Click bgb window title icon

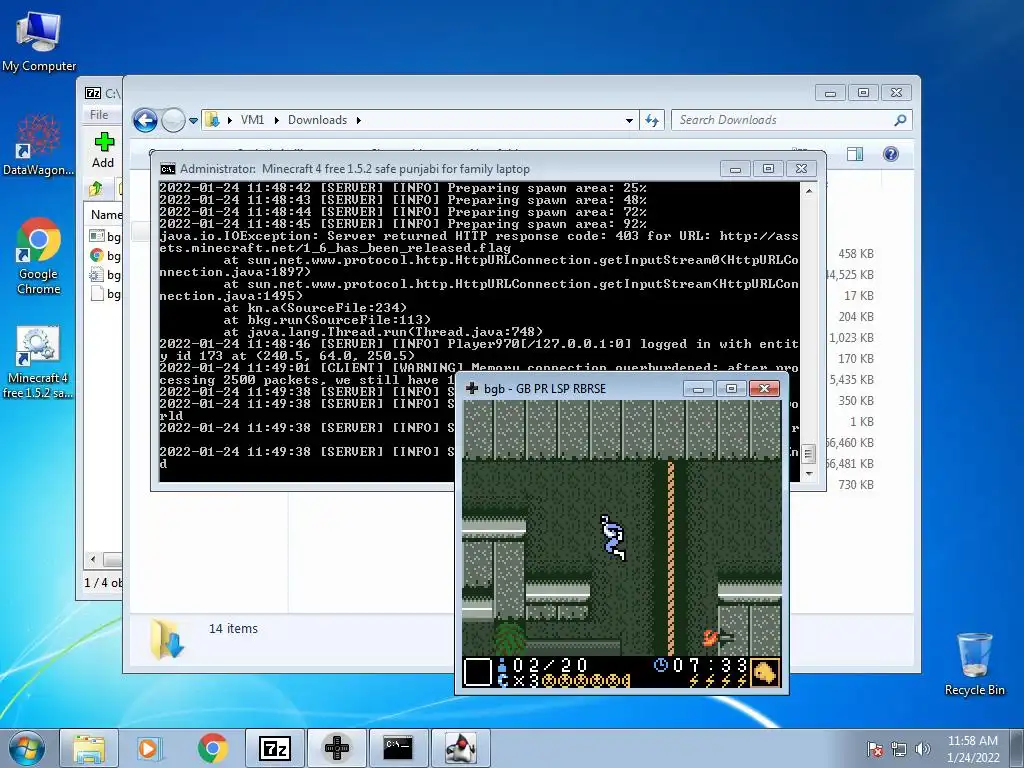tap(472, 389)
